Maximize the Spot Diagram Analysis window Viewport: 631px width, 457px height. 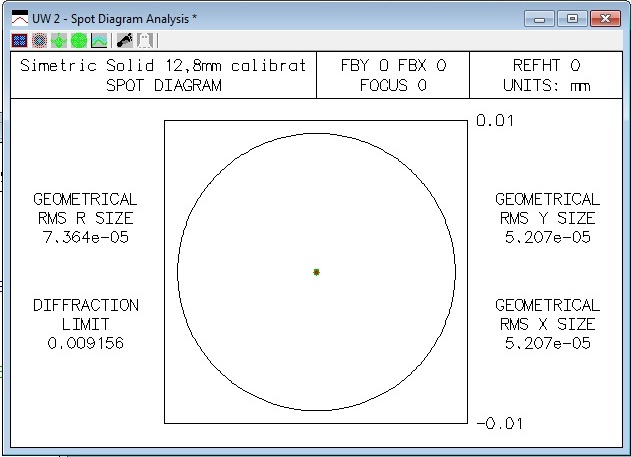(572, 19)
